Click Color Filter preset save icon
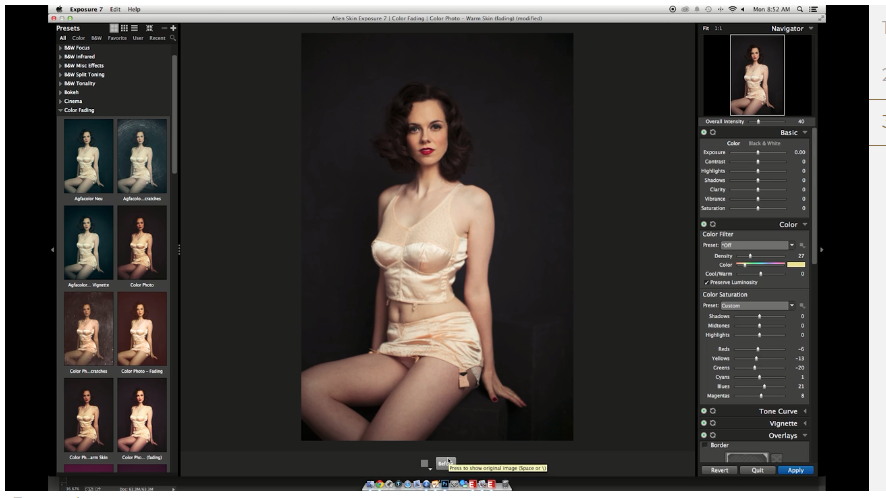This screenshot has width=886, height=498. 802,245
